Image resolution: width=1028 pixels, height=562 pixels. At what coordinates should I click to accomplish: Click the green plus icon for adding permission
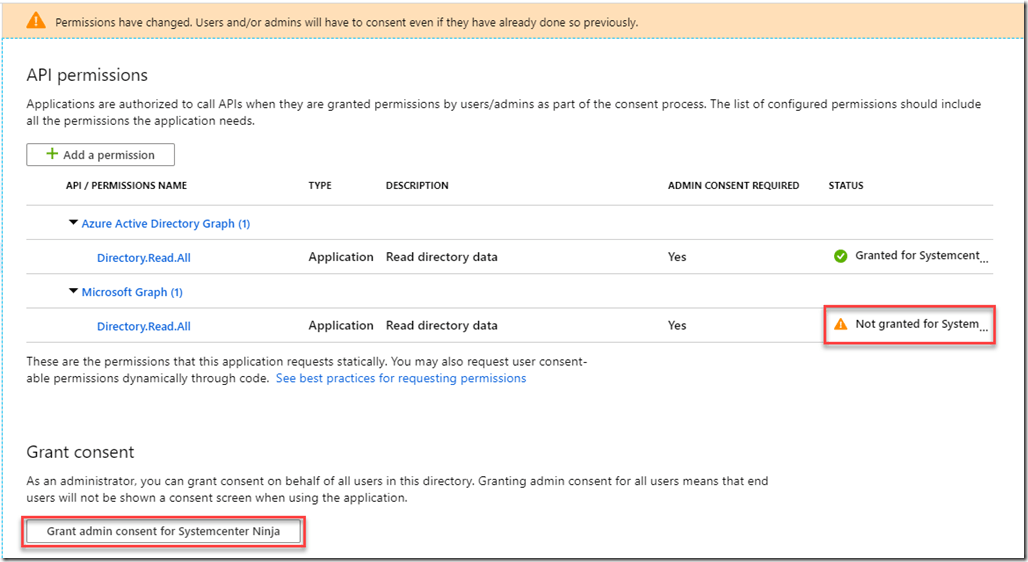(x=50, y=155)
